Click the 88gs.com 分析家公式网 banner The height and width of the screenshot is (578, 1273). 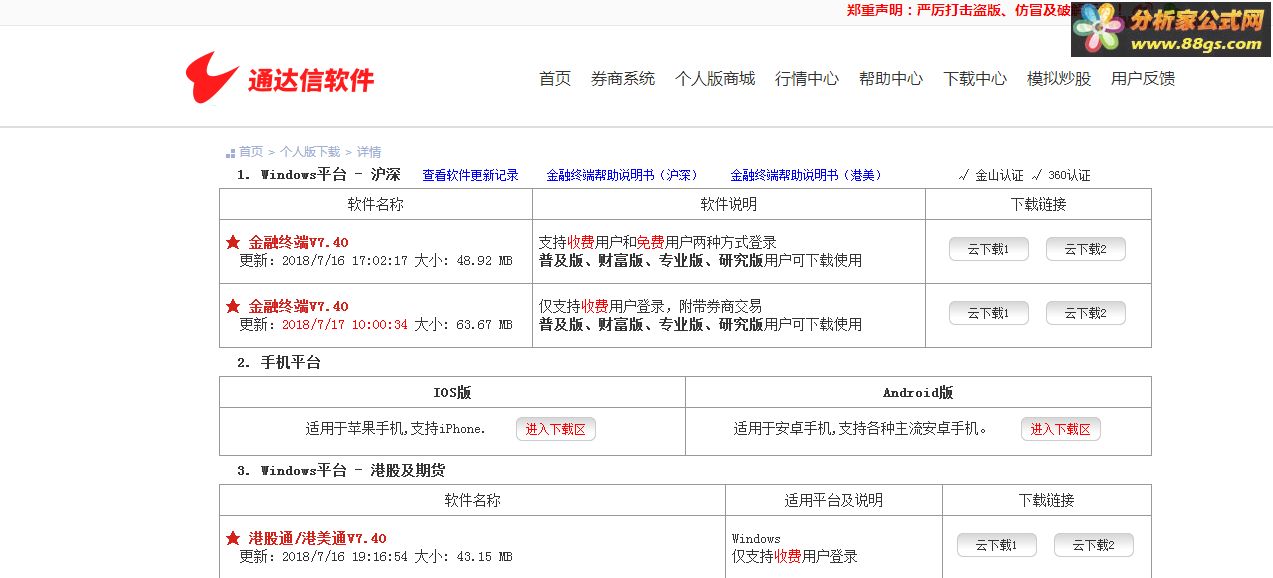click(1170, 29)
